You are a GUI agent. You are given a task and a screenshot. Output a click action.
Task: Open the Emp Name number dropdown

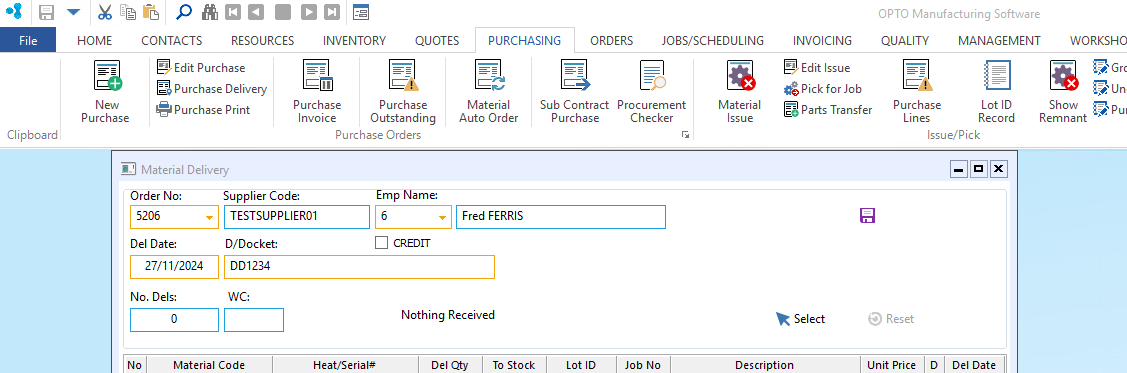(x=442, y=217)
